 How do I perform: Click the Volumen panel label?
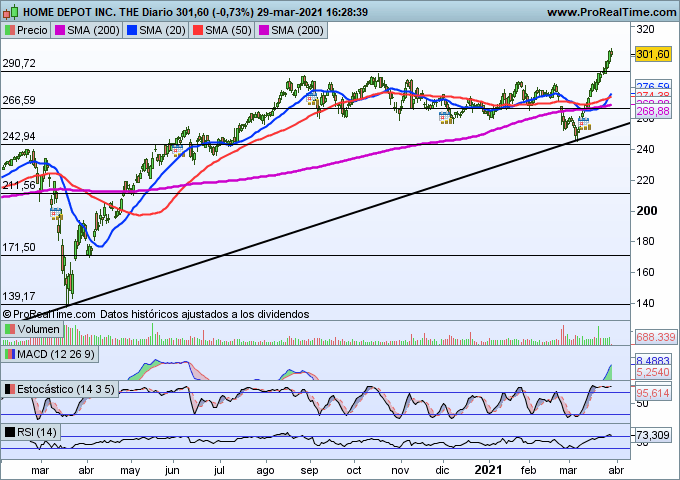[x=33, y=330]
